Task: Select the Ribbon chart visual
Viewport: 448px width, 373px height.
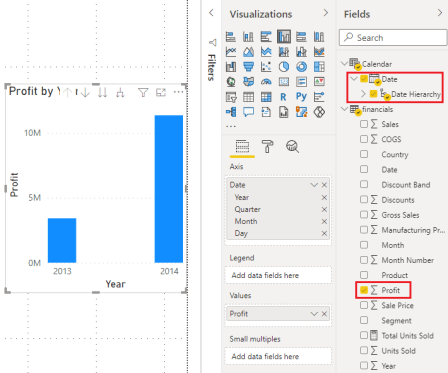Action: [319, 52]
